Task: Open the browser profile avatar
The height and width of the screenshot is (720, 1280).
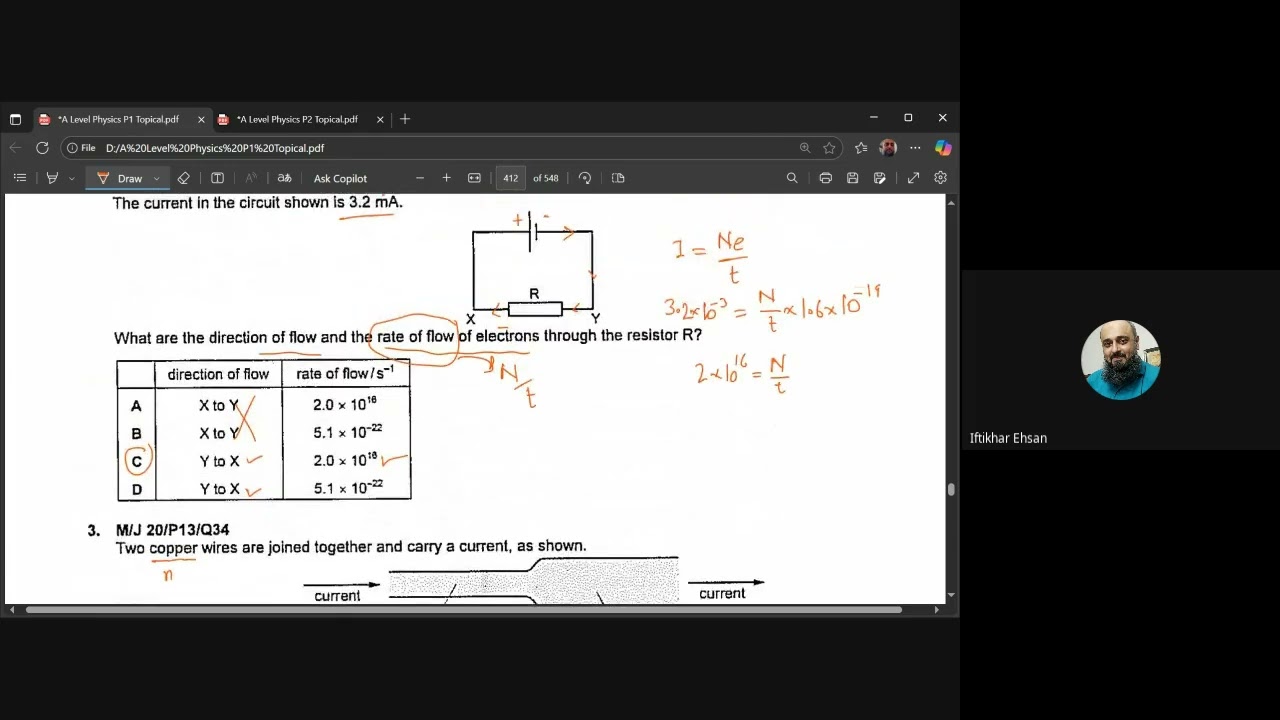Action: (888, 148)
